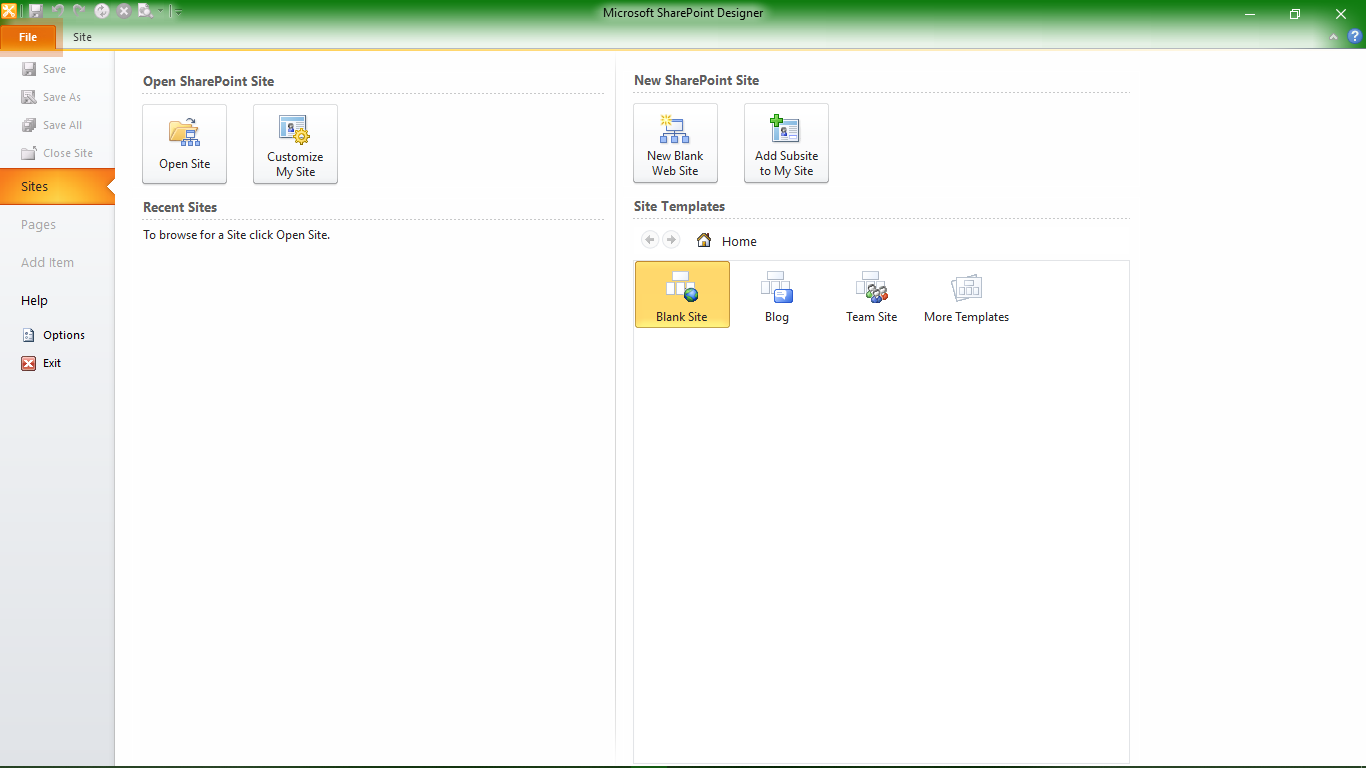Viewport: 1366px width, 768px height.
Task: Click the Preview in Browser icon
Action: tap(145, 11)
